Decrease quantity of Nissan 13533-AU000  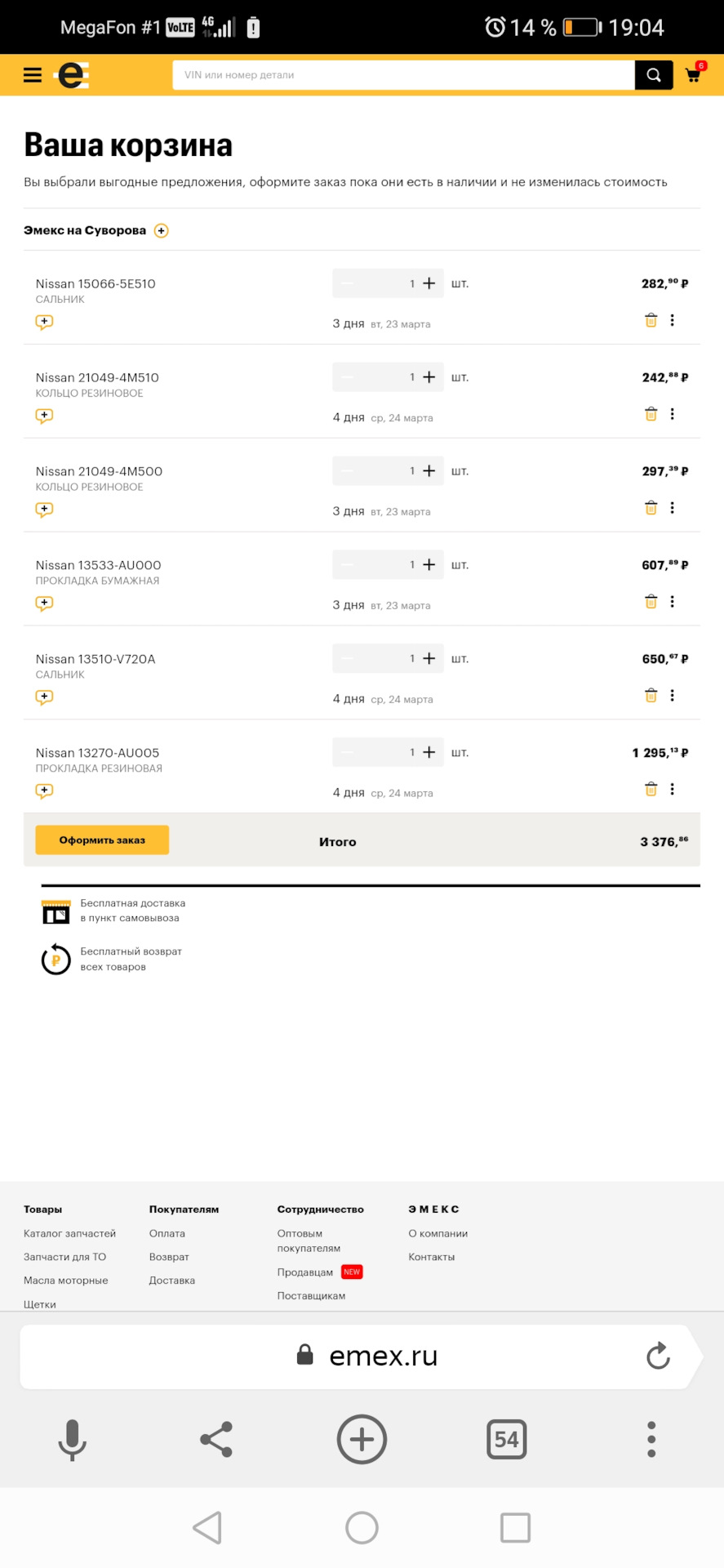coord(347,564)
